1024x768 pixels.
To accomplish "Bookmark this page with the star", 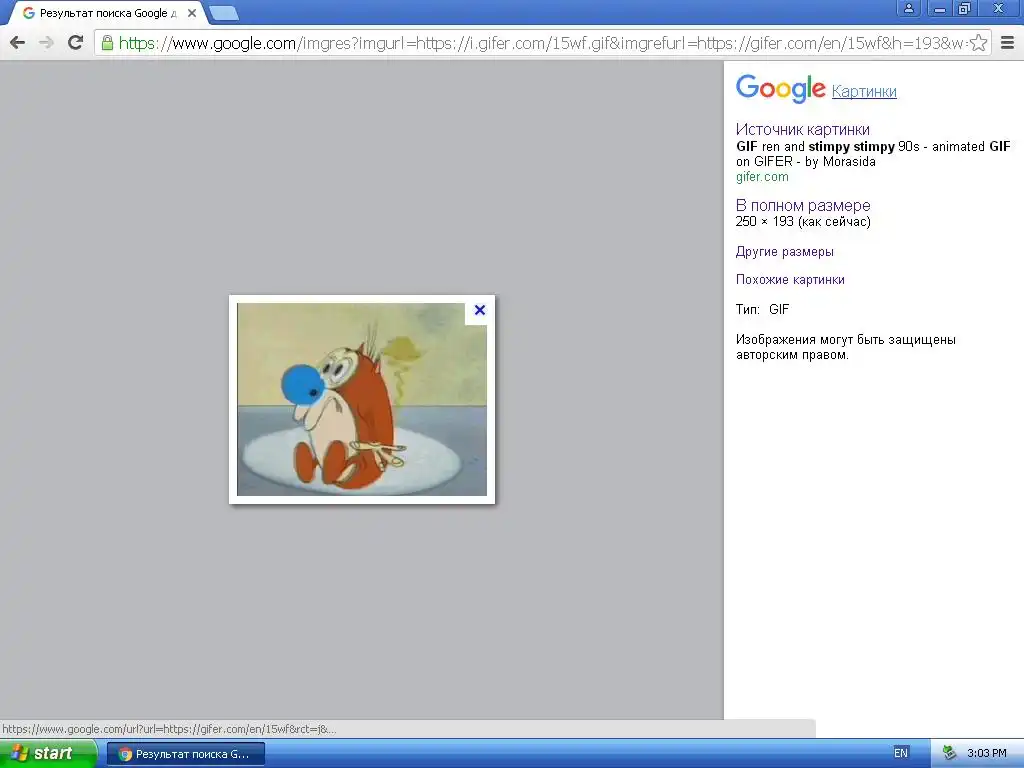I will [978, 43].
